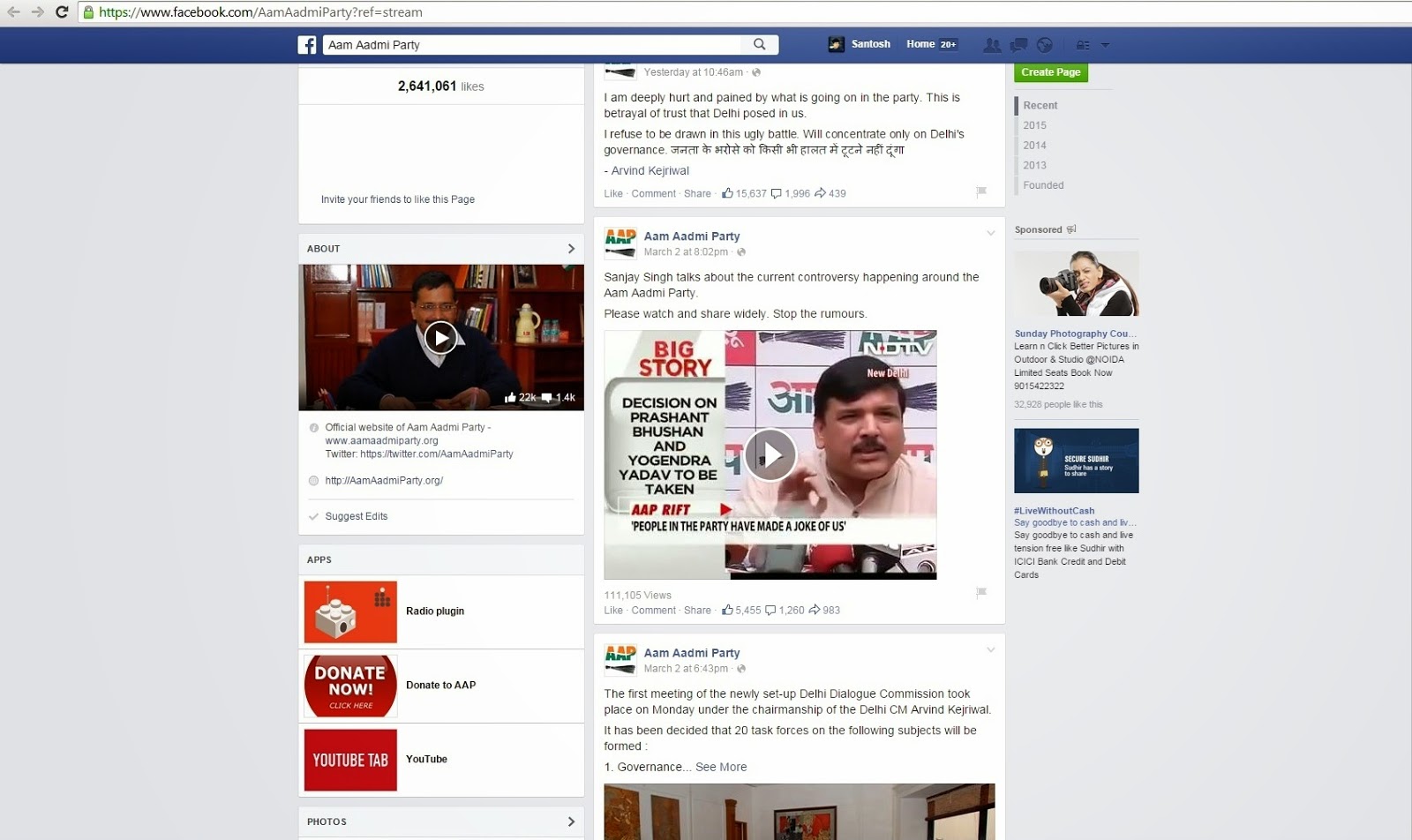Expand the account menu dropdown arrow
Screen dimensions: 1412x840
coord(1105,45)
